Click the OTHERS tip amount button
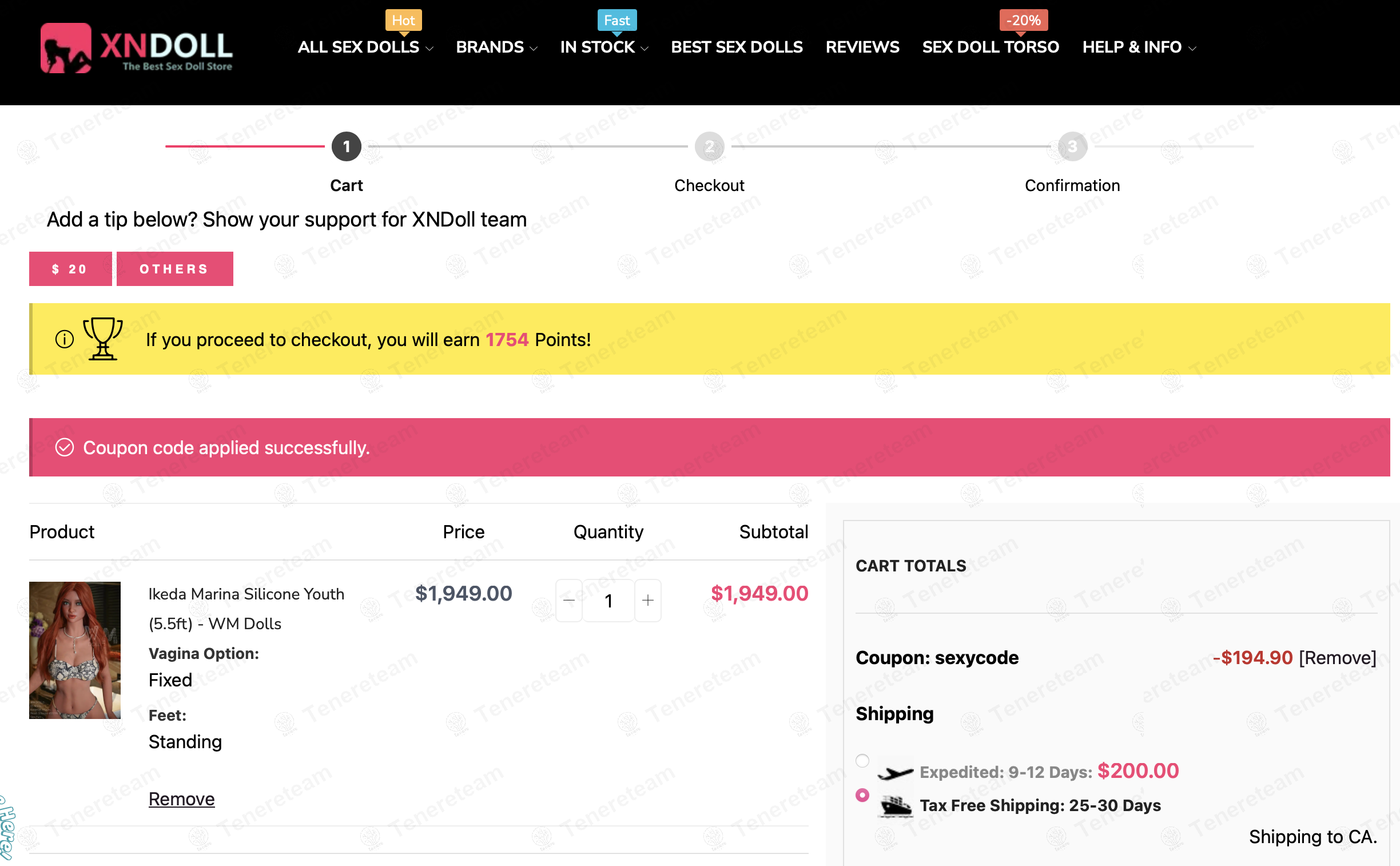The height and width of the screenshot is (866, 1400). (x=174, y=269)
